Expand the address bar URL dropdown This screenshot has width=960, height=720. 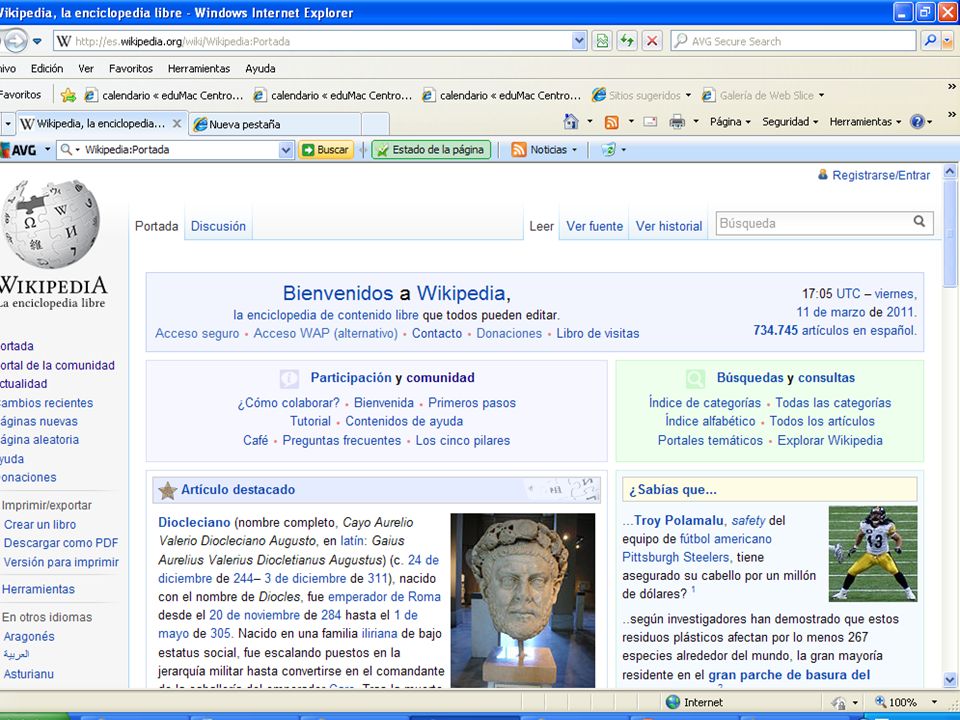click(579, 41)
